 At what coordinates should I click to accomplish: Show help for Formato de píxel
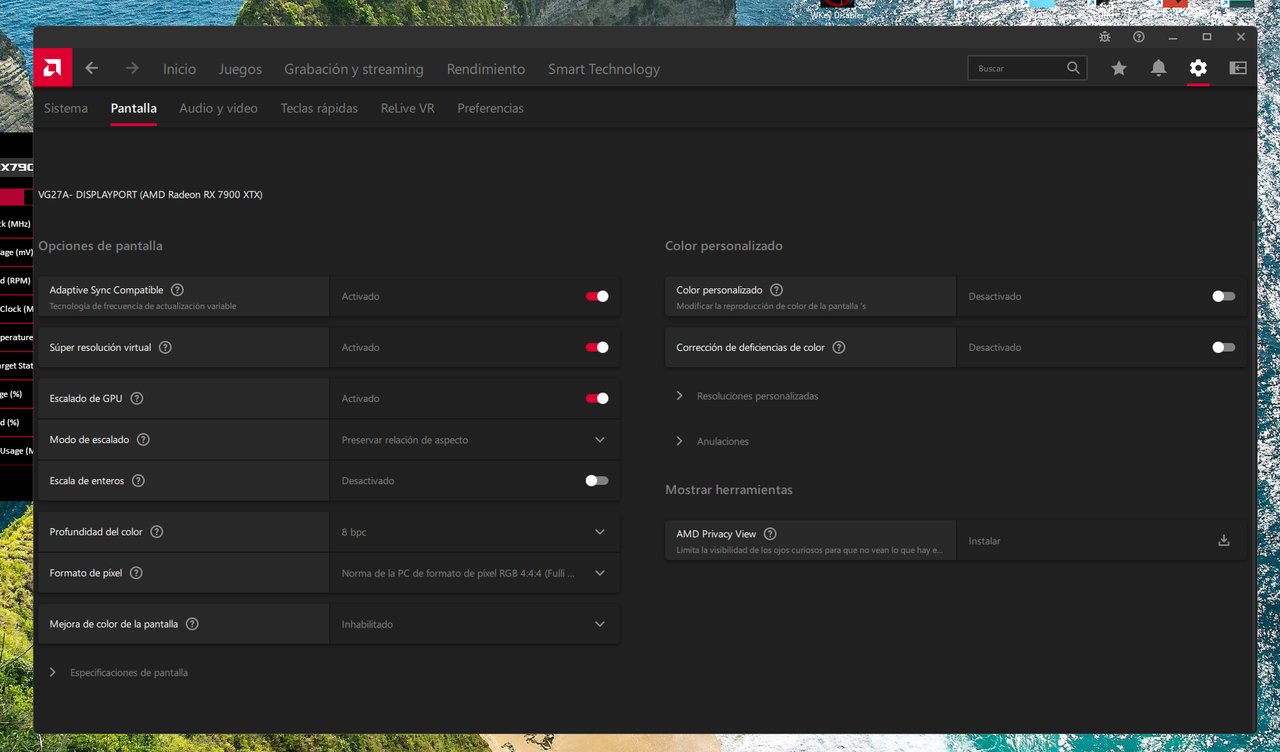(136, 573)
